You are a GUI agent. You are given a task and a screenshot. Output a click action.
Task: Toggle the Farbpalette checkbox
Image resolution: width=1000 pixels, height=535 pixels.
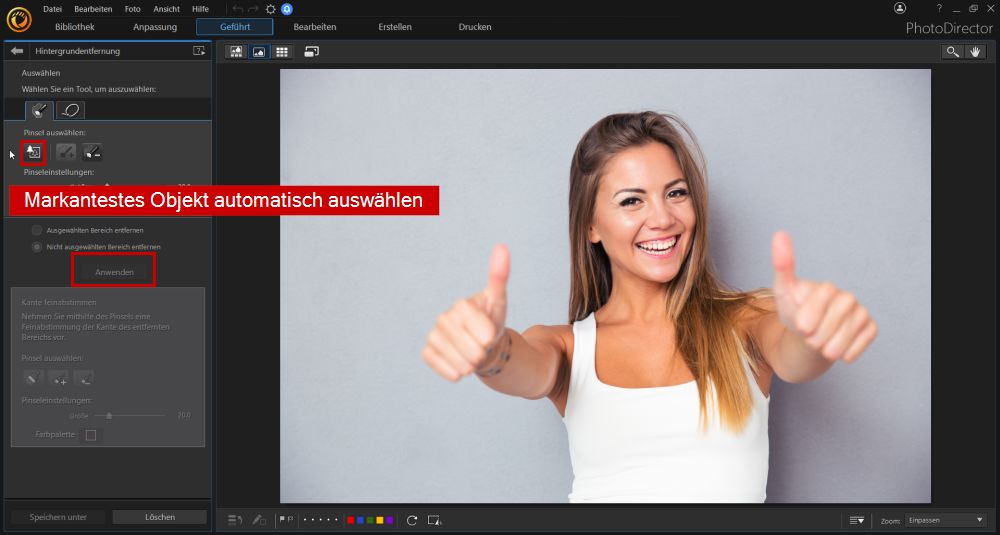(x=90, y=435)
